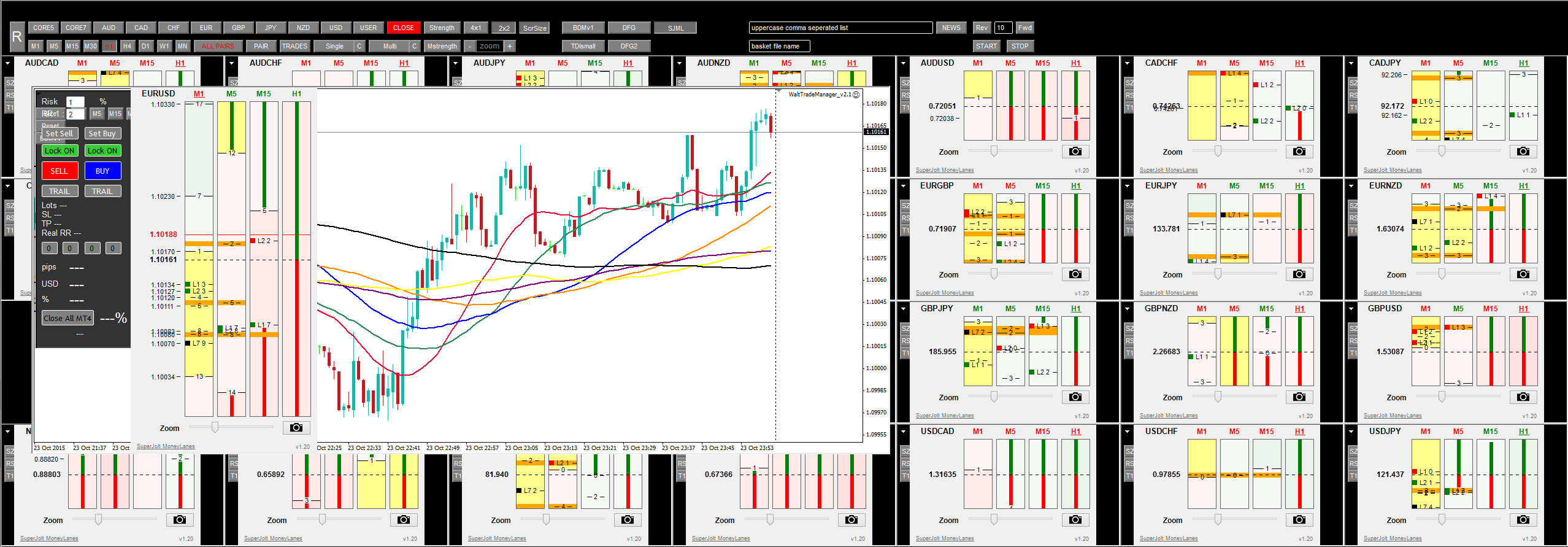Image resolution: width=1568 pixels, height=547 pixels.
Task: Click the CADCHF panel camera icon
Action: (1299, 152)
